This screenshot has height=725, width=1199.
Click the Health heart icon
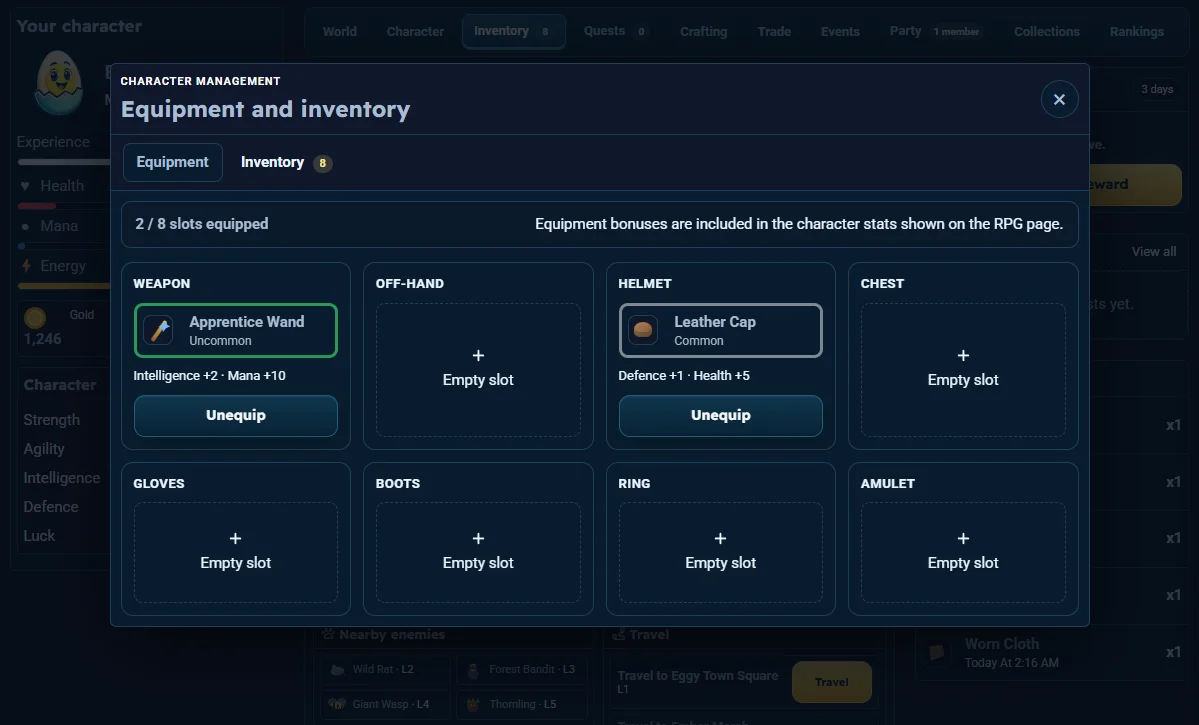pyautogui.click(x=25, y=186)
